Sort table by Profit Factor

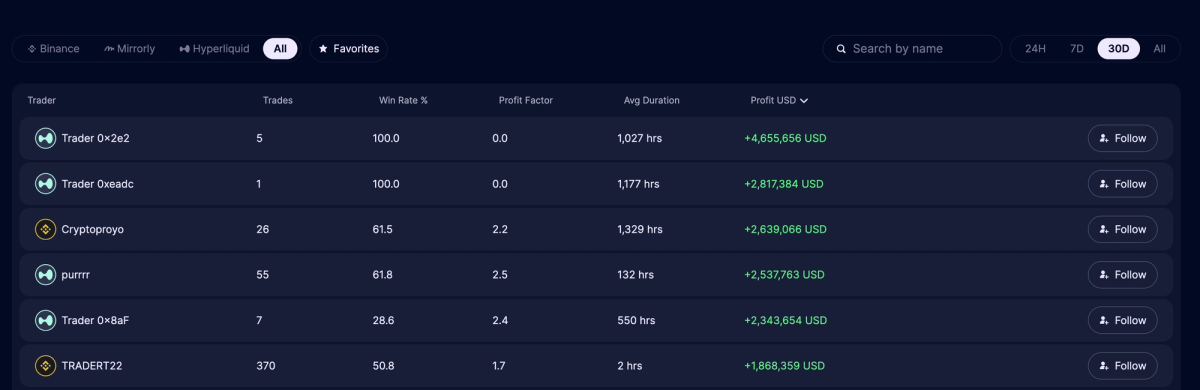525,100
